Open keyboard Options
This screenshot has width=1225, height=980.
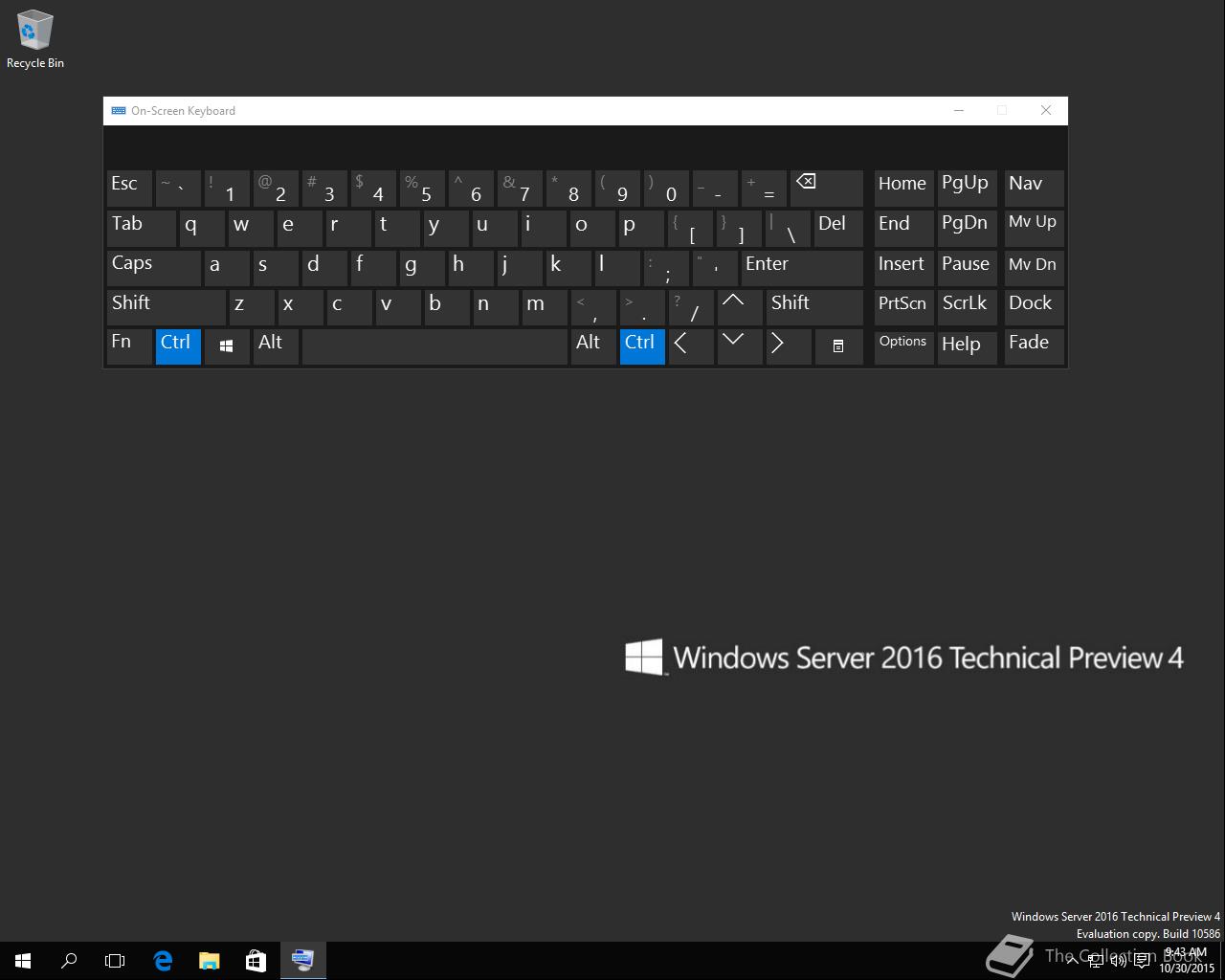(x=903, y=346)
